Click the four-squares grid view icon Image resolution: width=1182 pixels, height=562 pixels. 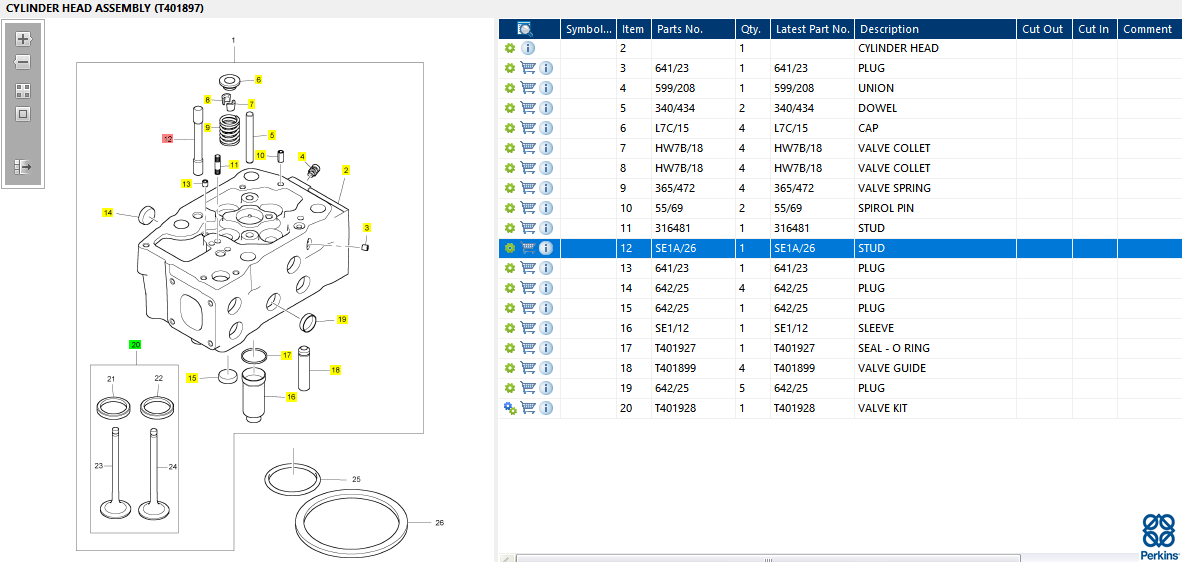(x=23, y=91)
